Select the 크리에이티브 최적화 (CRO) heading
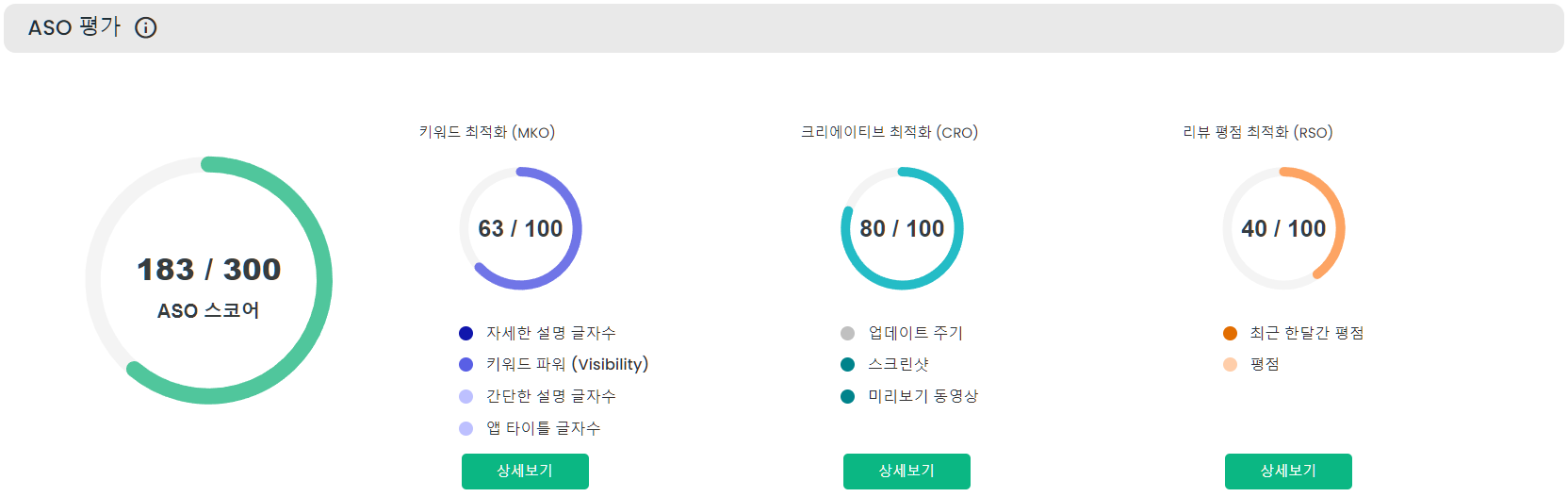This screenshot has width=1568, height=497. (x=890, y=132)
